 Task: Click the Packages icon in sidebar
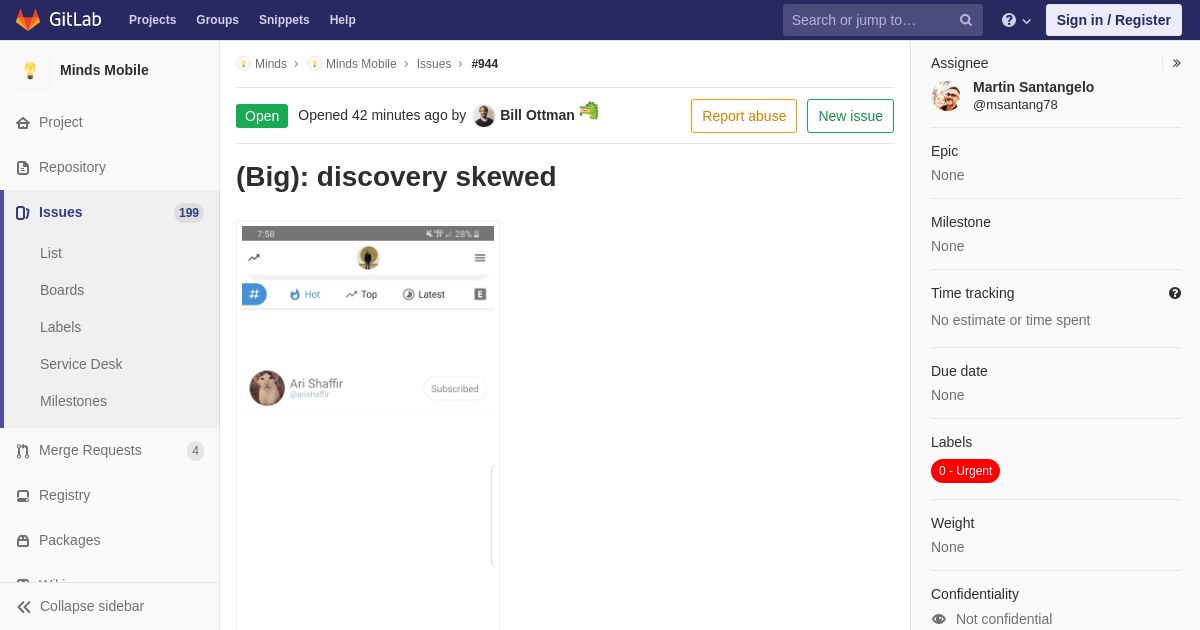(x=23, y=540)
